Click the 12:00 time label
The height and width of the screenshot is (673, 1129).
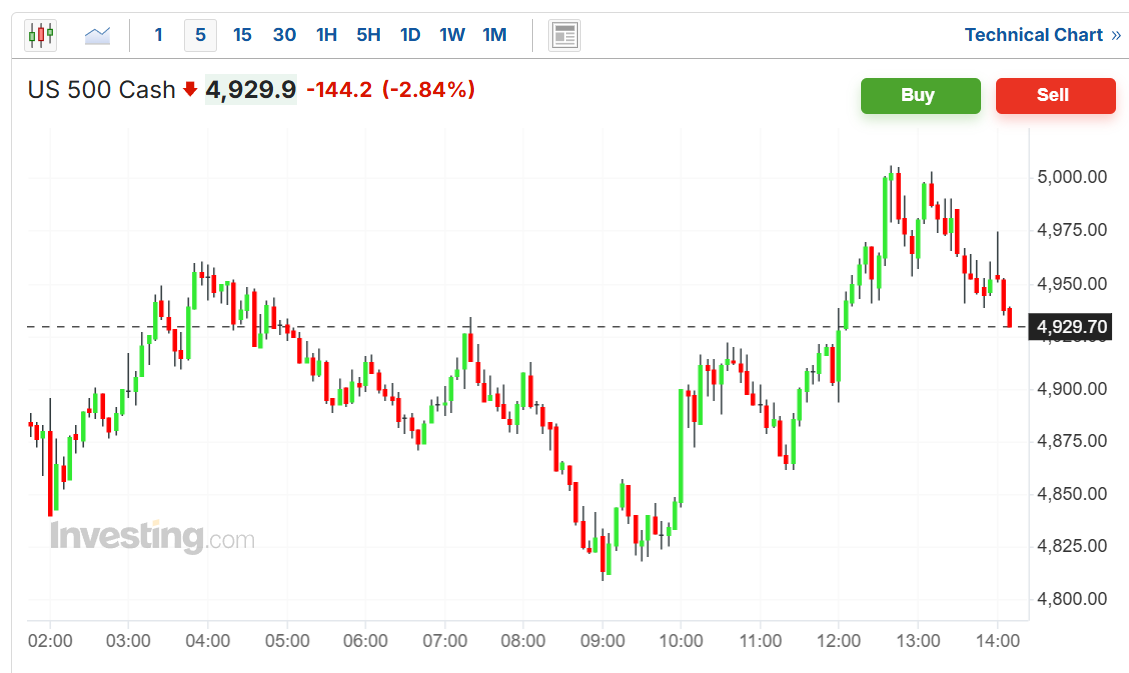(x=839, y=641)
